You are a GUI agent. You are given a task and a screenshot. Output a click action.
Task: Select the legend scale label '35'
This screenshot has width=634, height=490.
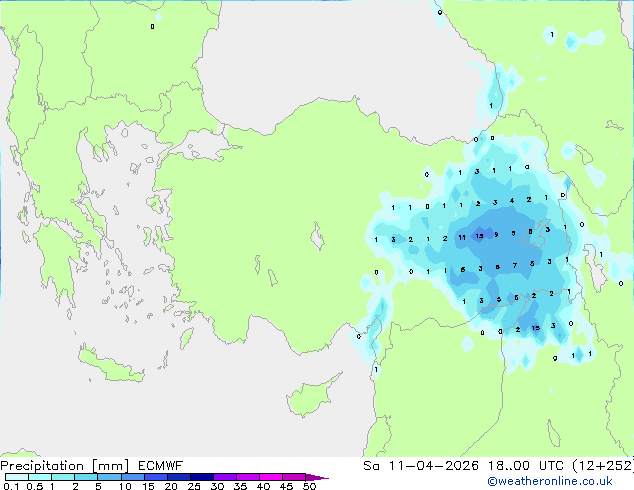coord(240,486)
